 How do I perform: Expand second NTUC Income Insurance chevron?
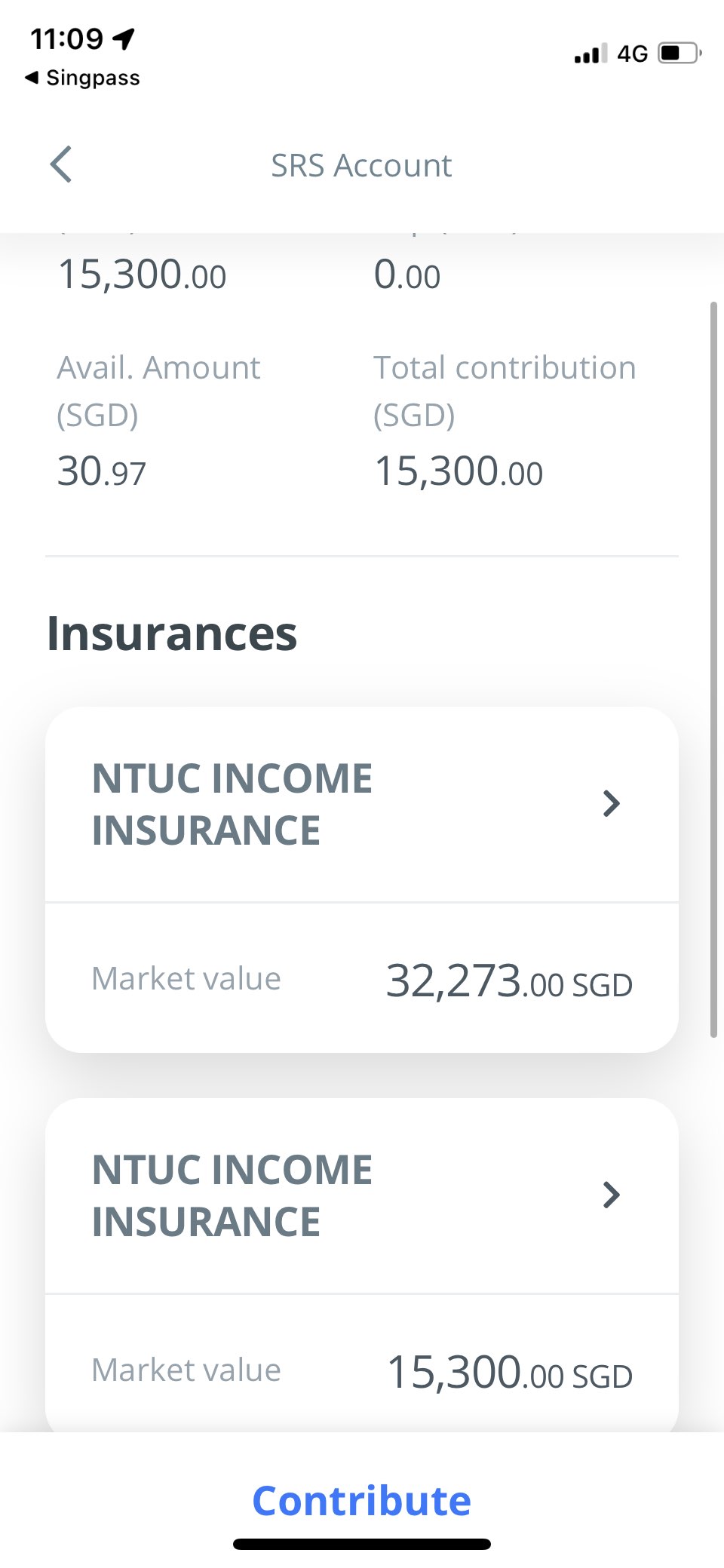point(611,1195)
